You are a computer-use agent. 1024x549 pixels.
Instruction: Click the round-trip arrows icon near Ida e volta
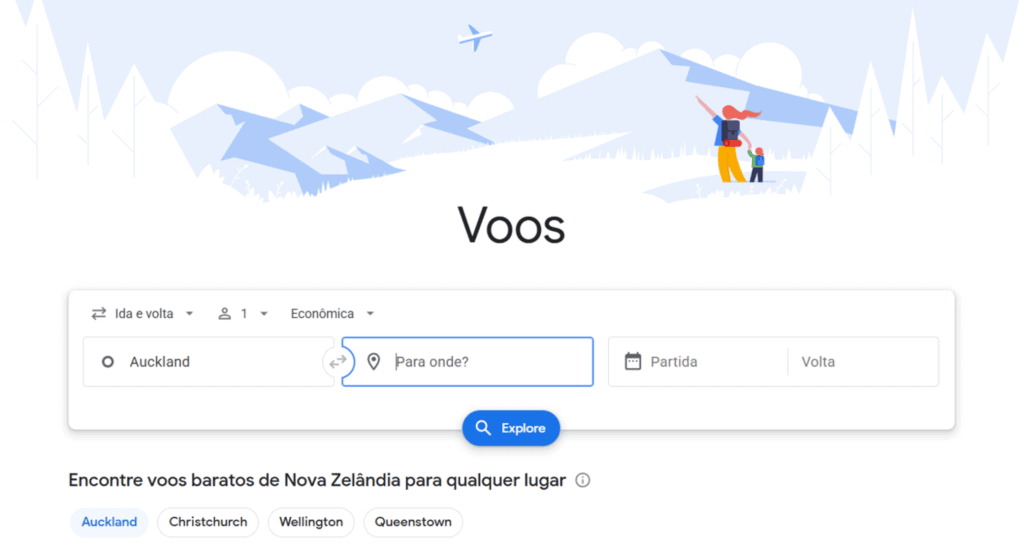point(99,314)
